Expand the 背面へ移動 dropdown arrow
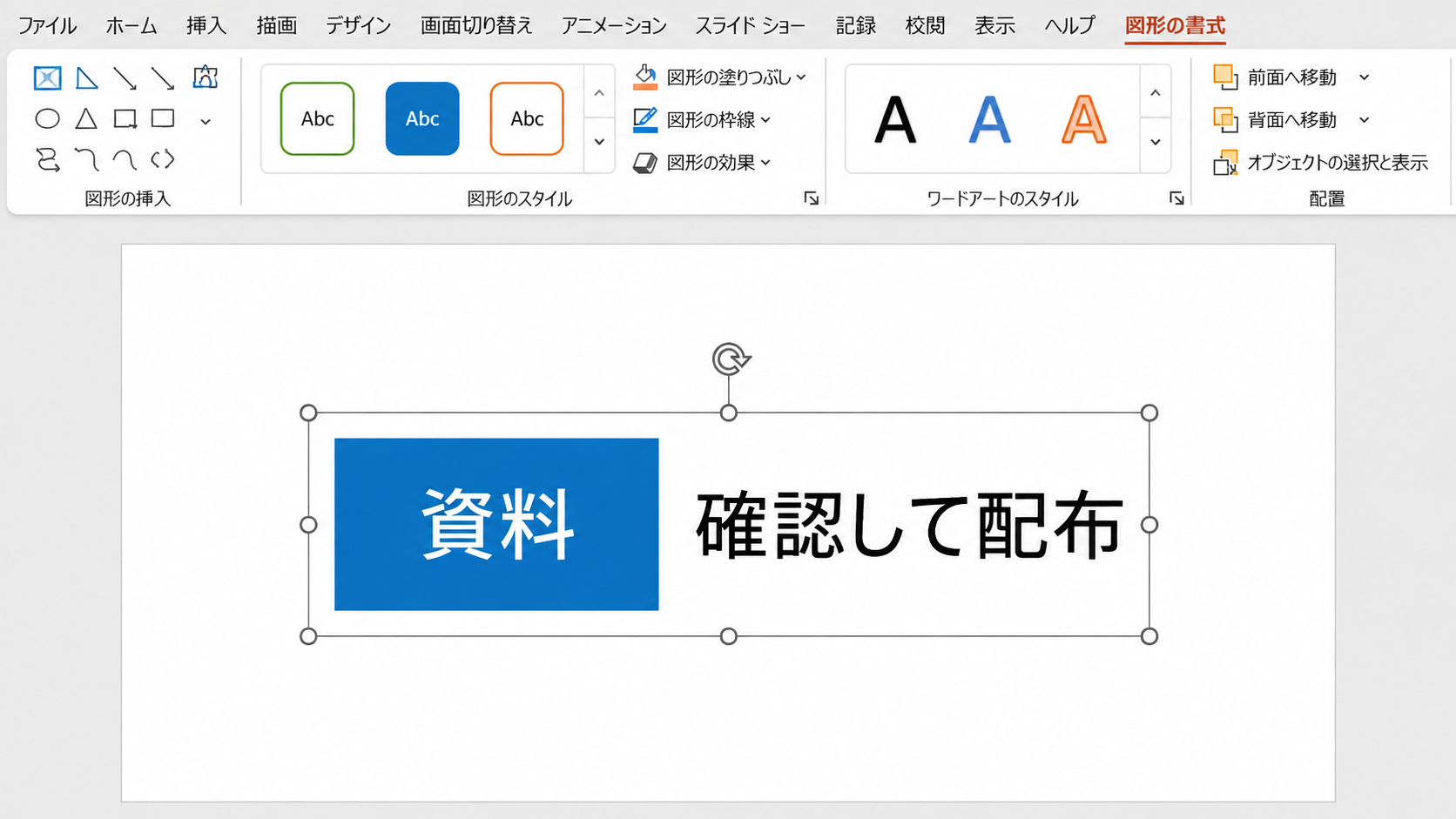Screen dimensions: 1456x819 pyautogui.click(x=1365, y=119)
